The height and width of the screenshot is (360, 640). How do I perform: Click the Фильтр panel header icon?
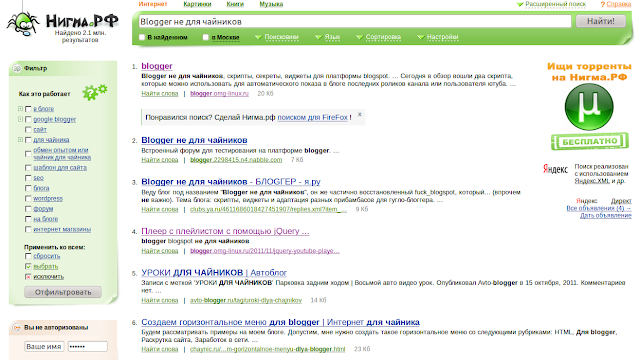(x=17, y=69)
